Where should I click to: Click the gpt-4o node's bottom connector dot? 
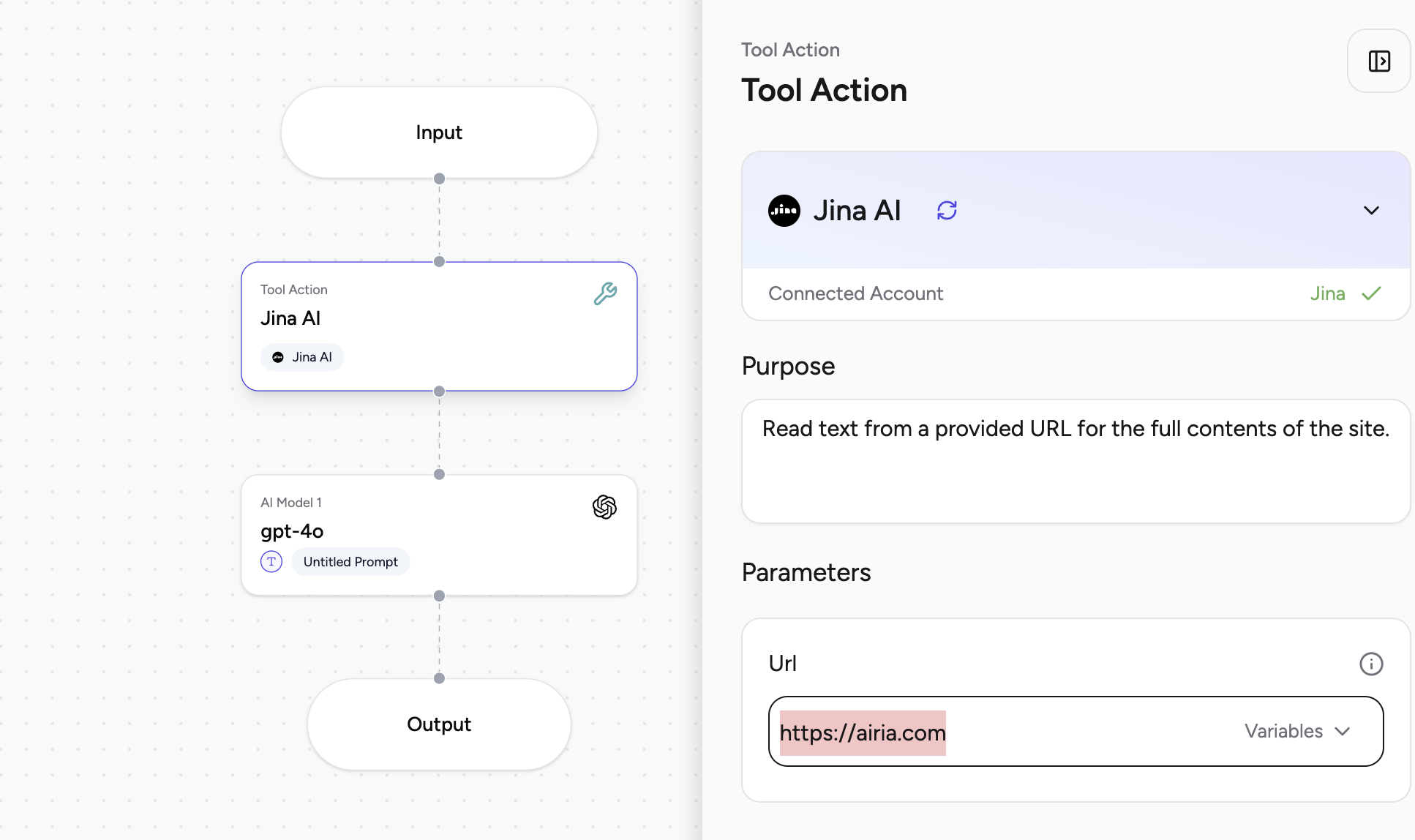click(439, 596)
